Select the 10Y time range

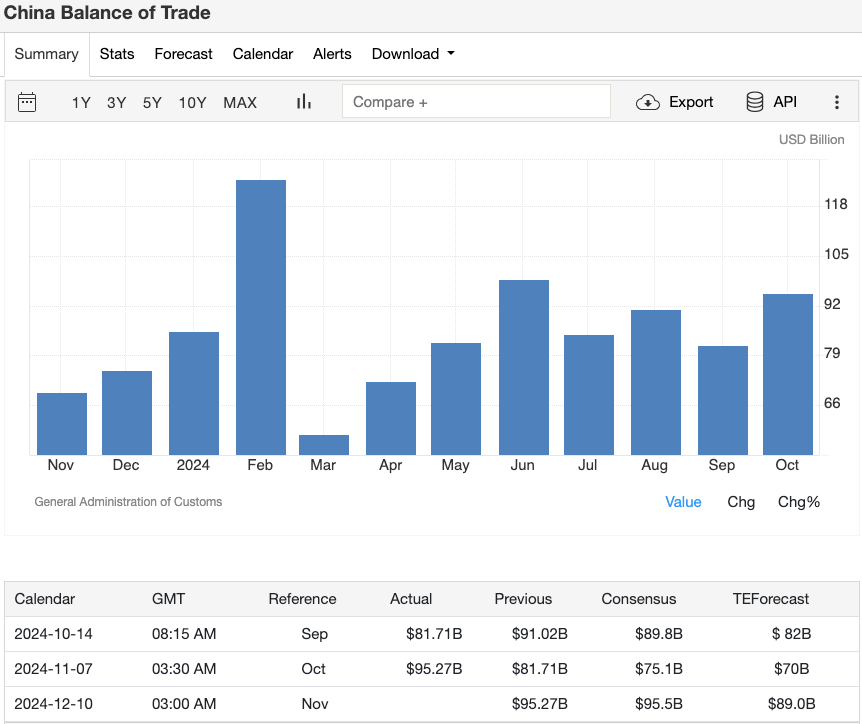click(192, 102)
